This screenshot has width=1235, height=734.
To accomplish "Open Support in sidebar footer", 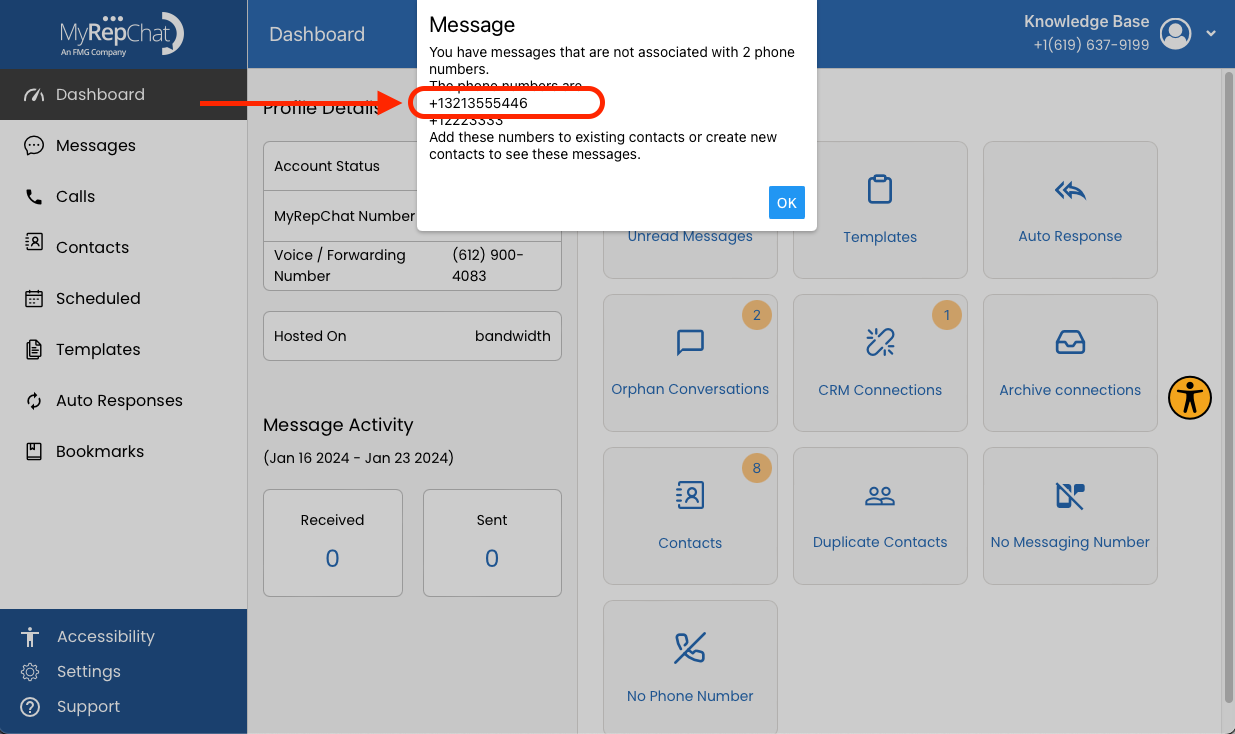I will click(88, 706).
